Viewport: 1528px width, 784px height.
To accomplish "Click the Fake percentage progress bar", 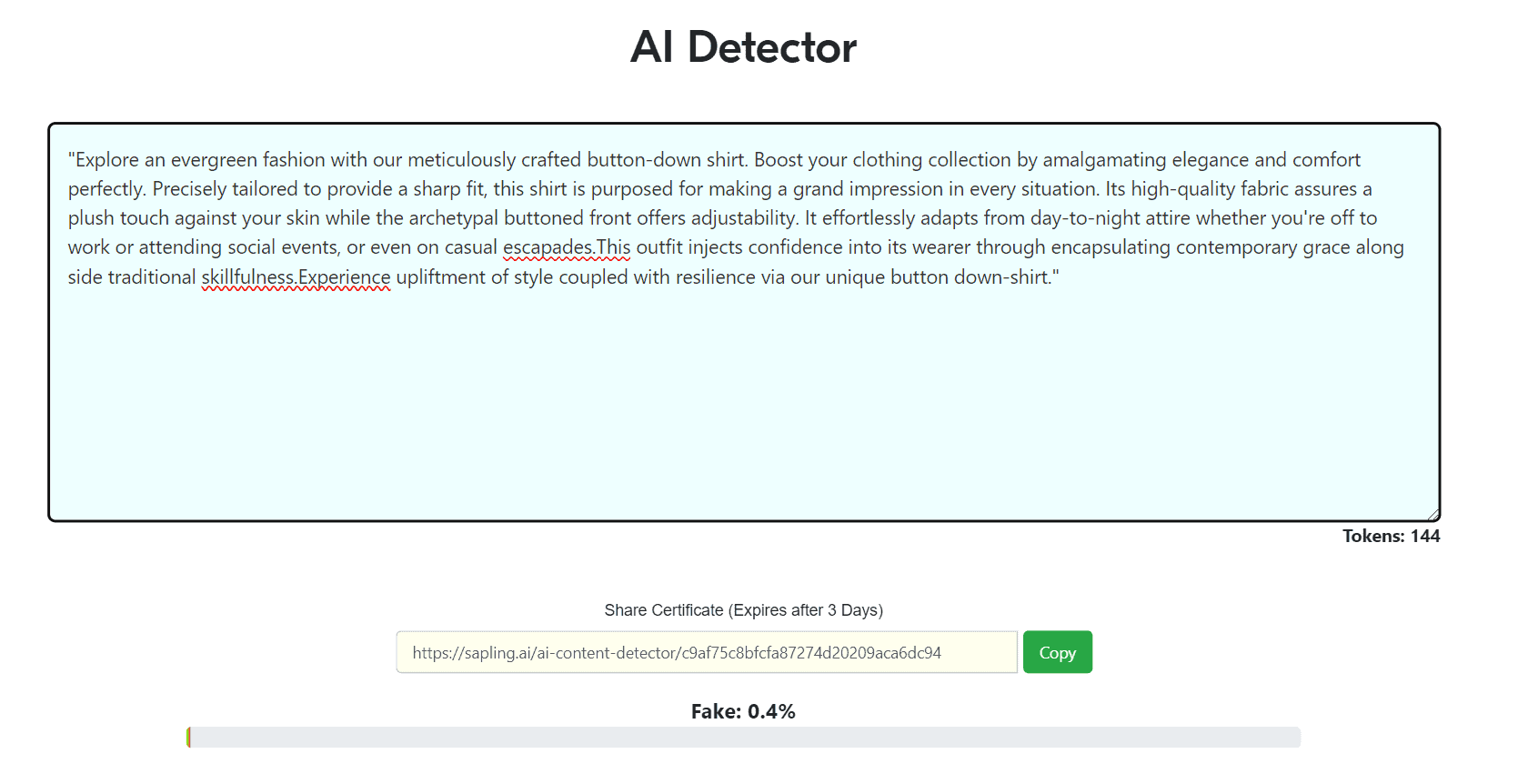I will pyautogui.click(x=743, y=738).
